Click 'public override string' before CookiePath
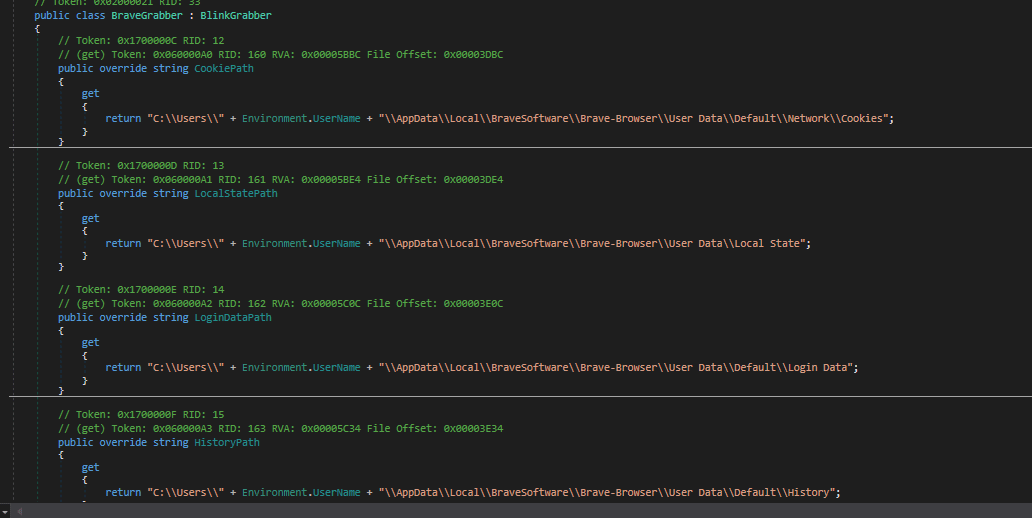1032x518 pixels. [x=123, y=68]
